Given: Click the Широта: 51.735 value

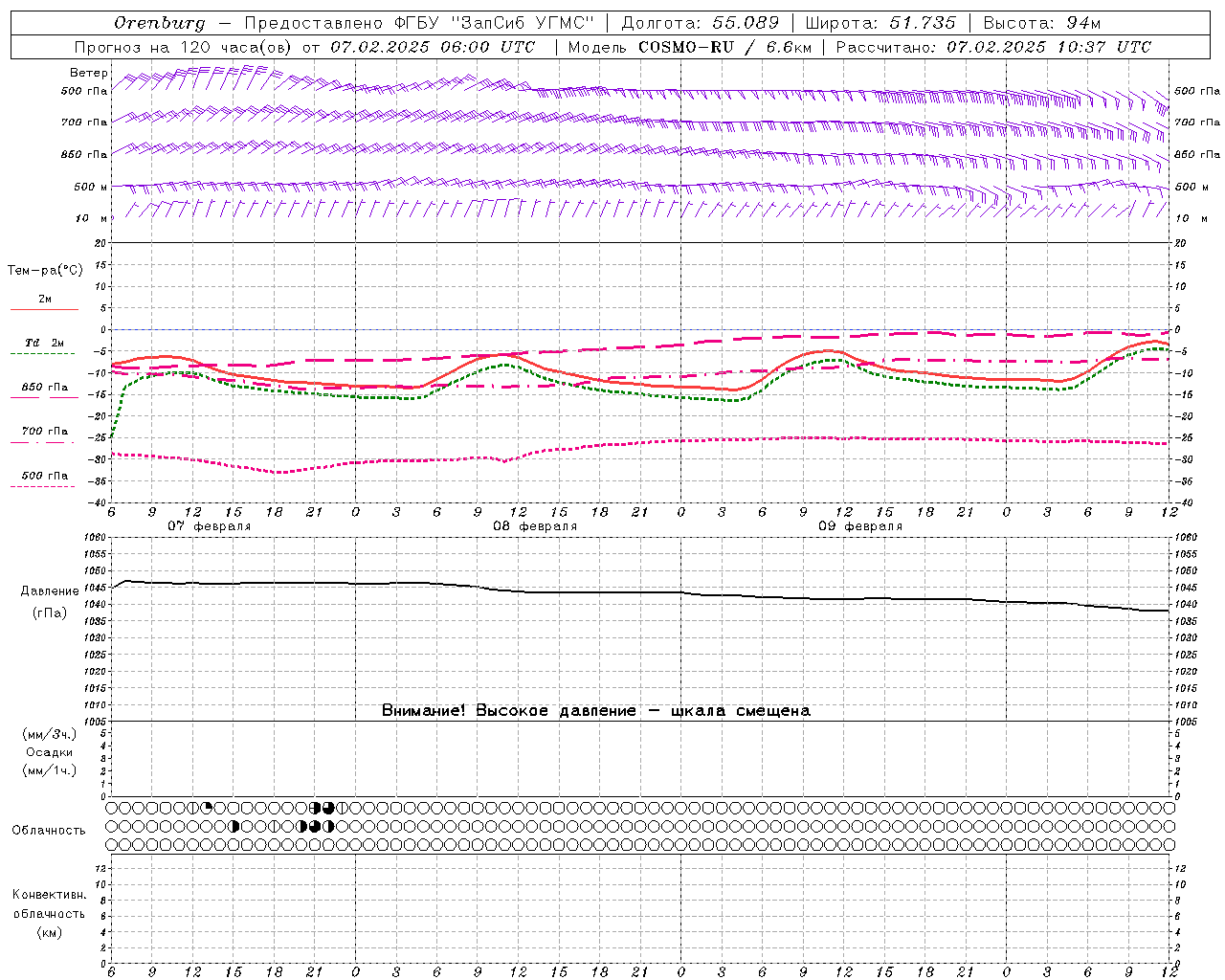Looking at the screenshot, I should [x=880, y=23].
